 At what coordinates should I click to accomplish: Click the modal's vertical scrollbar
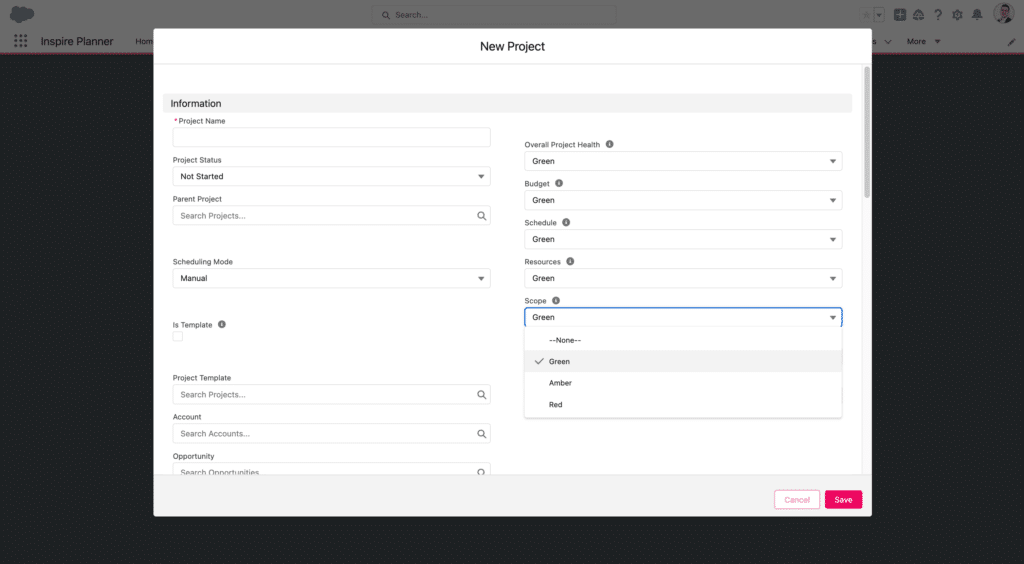point(866,130)
